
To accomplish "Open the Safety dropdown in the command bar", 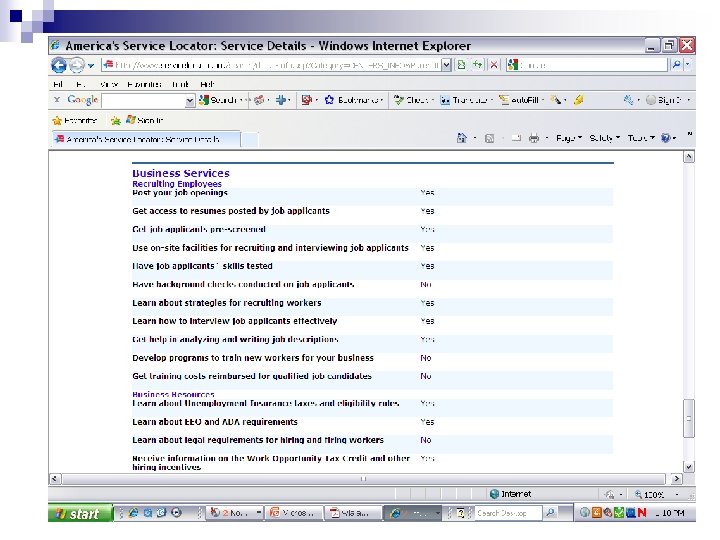I will [604, 138].
